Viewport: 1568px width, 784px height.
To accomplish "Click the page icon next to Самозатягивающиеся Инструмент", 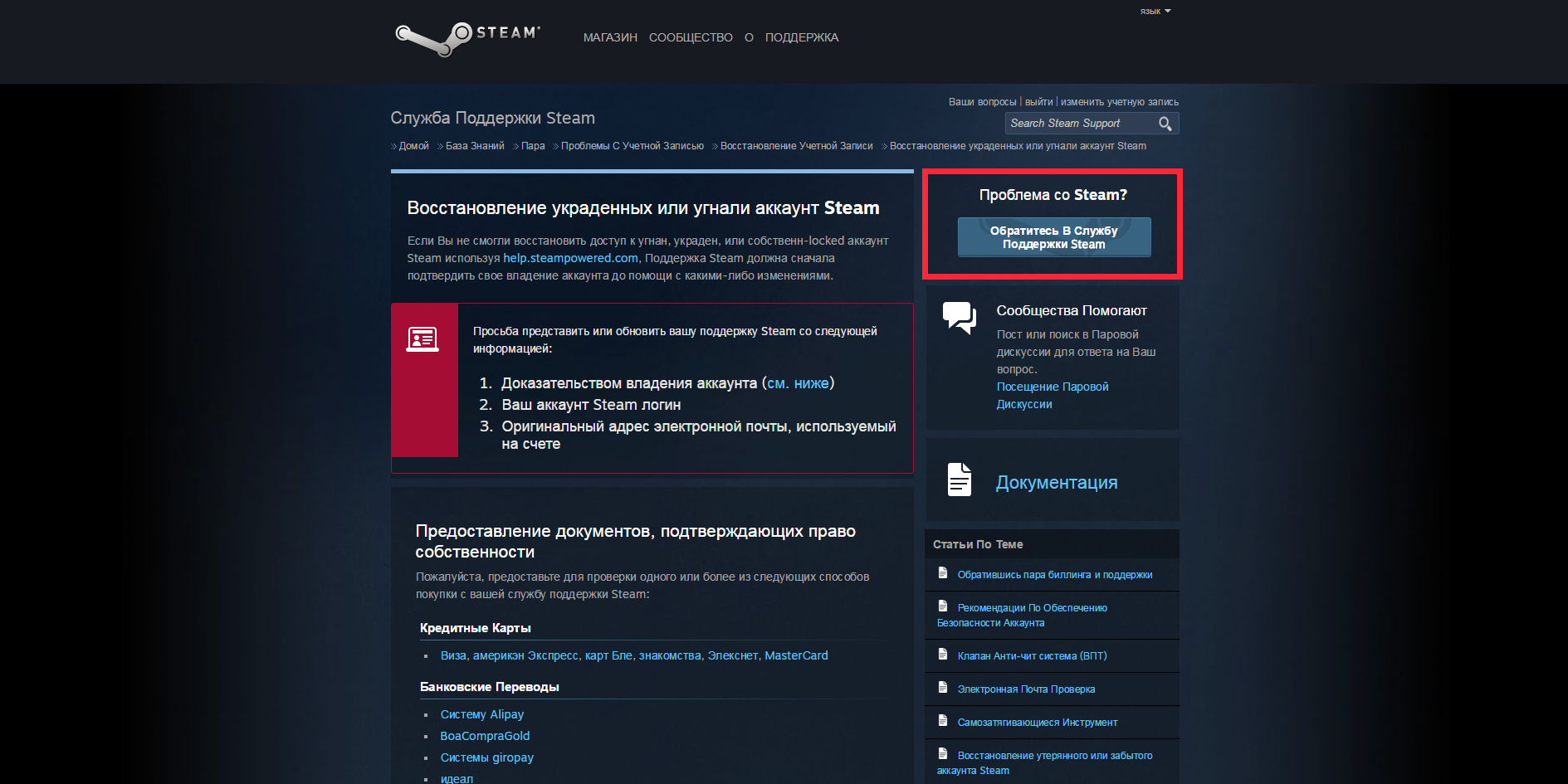I will click(x=943, y=721).
